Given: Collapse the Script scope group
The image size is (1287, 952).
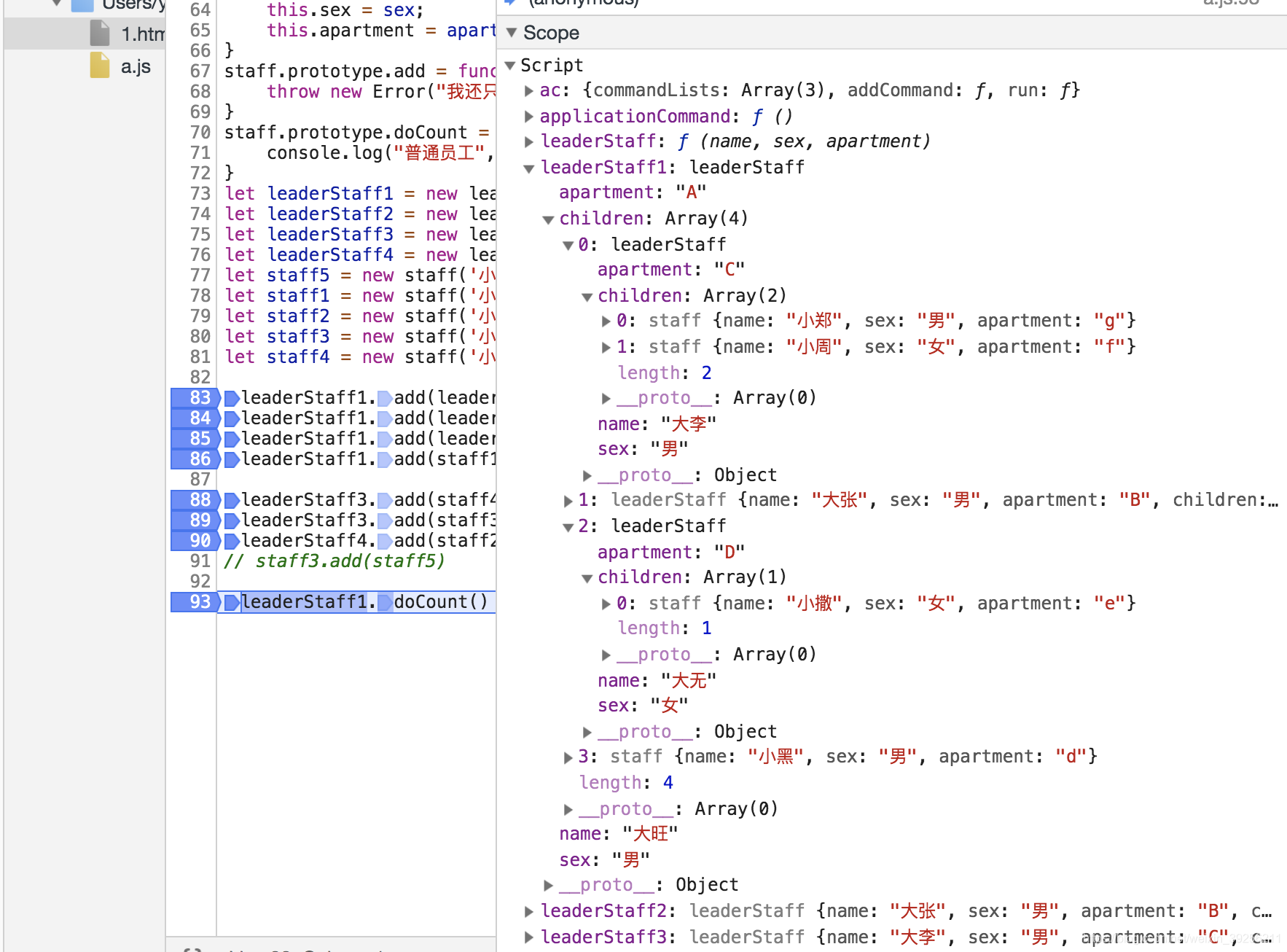Looking at the screenshot, I should coord(510,66).
